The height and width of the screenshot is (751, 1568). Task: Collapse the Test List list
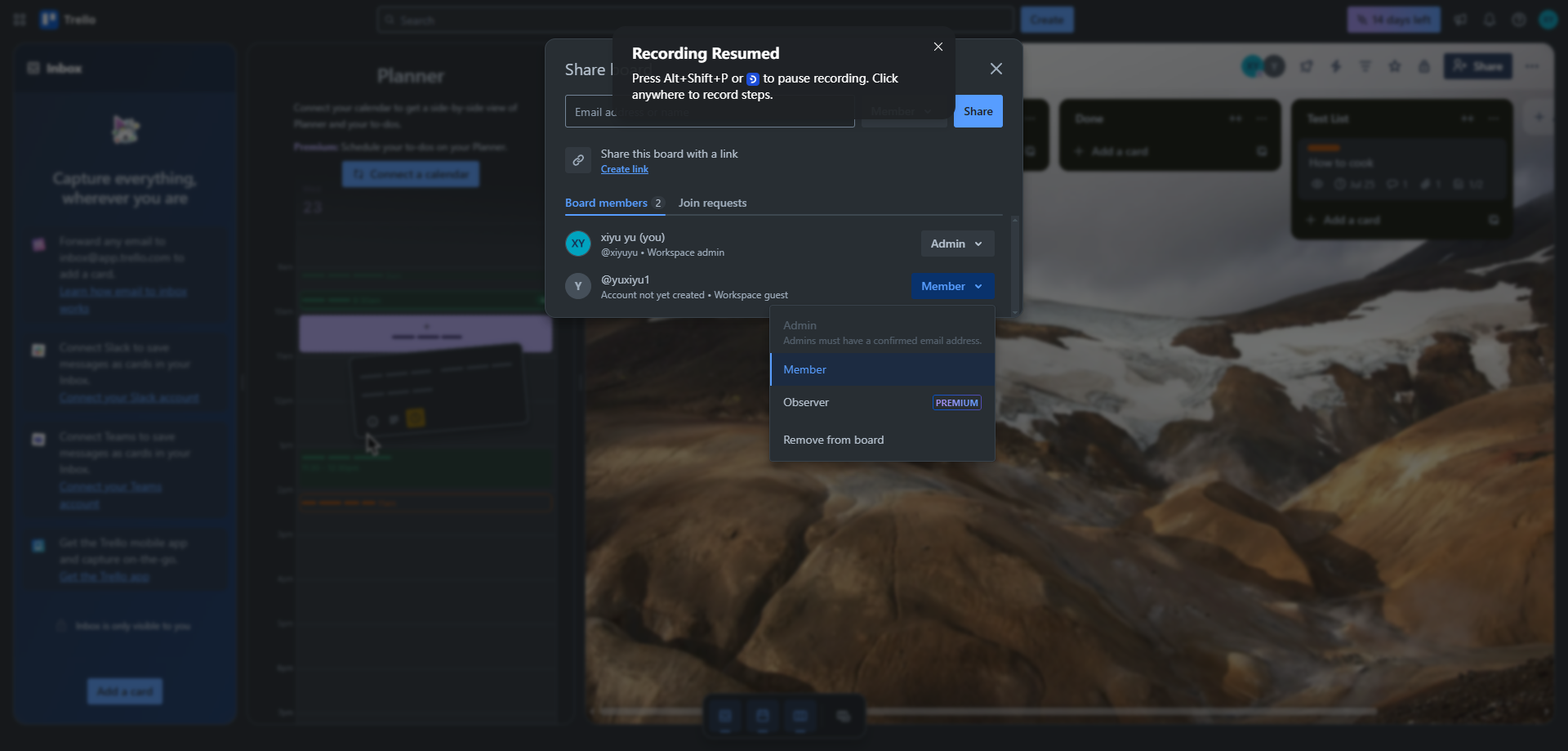coord(1468,118)
